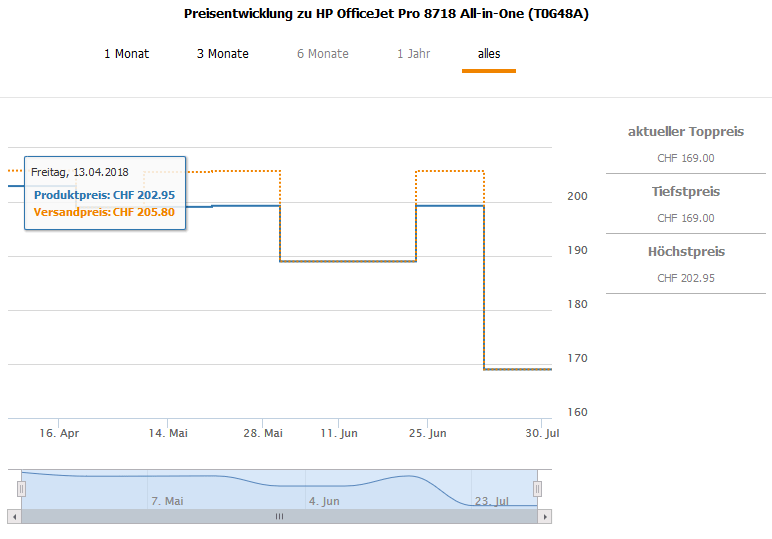Click the Tiefstpreis CHF 169.00 value
The image size is (772, 539).
tap(686, 218)
